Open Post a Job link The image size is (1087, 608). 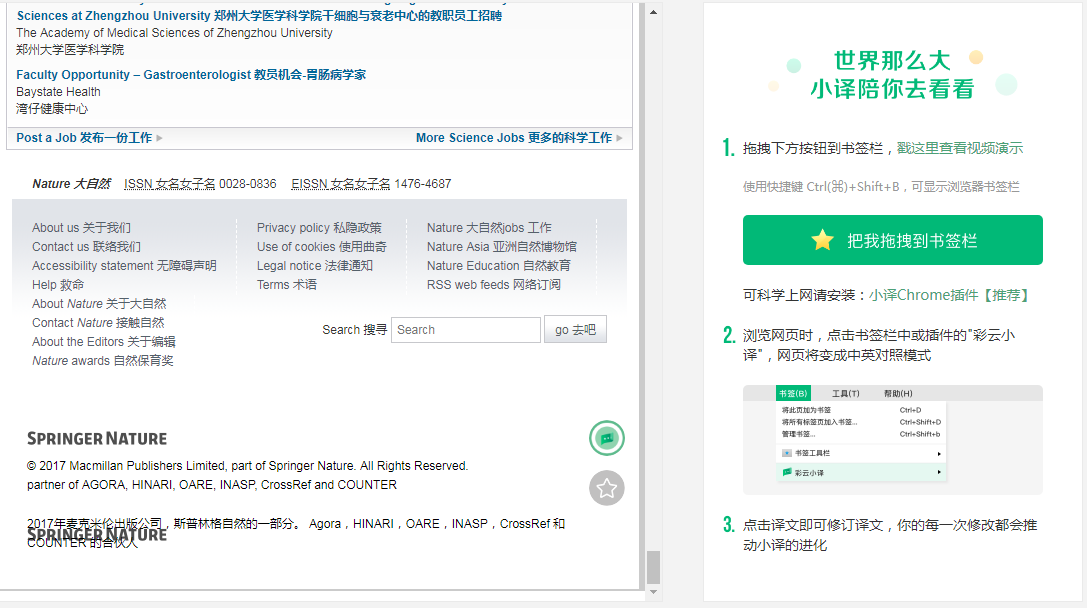[84, 138]
